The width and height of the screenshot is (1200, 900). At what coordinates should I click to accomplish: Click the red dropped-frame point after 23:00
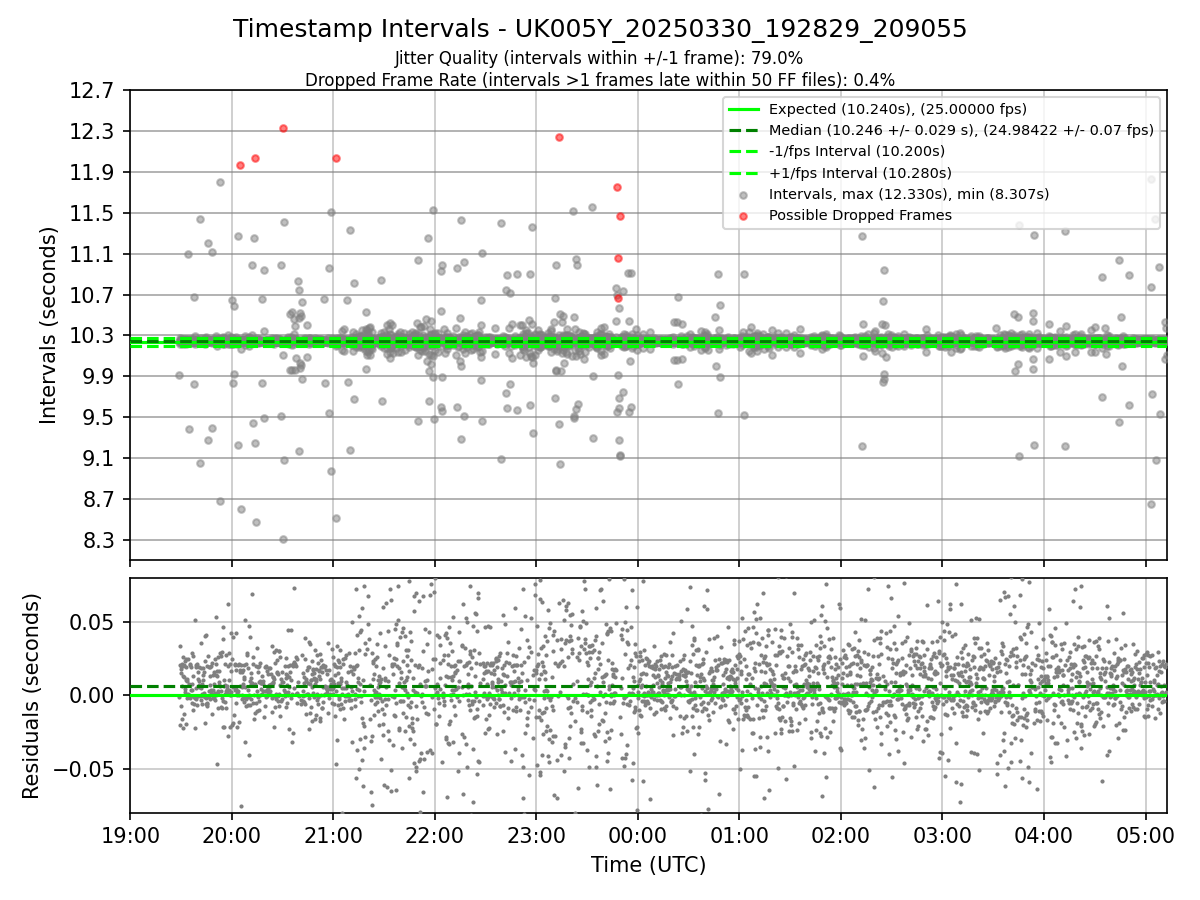559,137
